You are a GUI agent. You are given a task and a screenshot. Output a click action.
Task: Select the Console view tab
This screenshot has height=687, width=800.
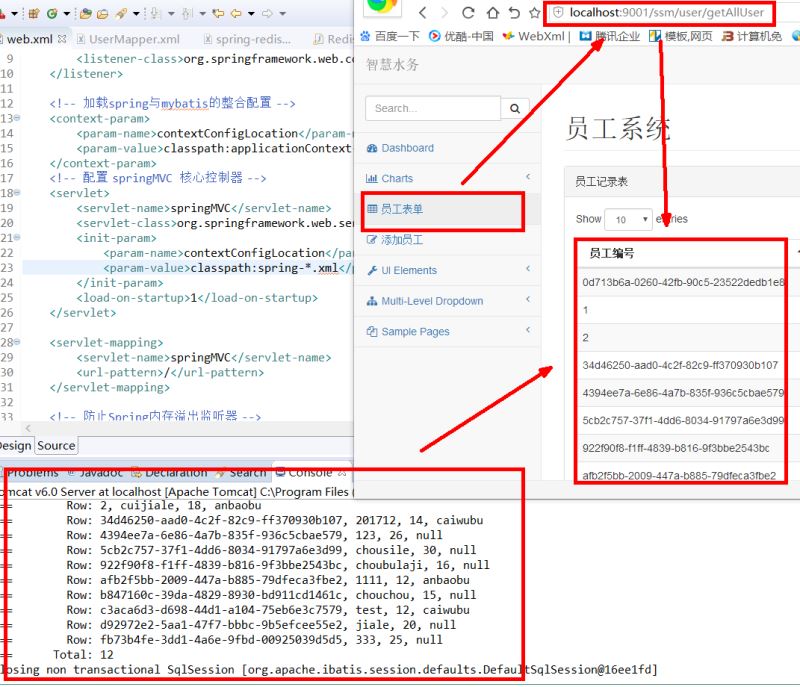pos(310,473)
